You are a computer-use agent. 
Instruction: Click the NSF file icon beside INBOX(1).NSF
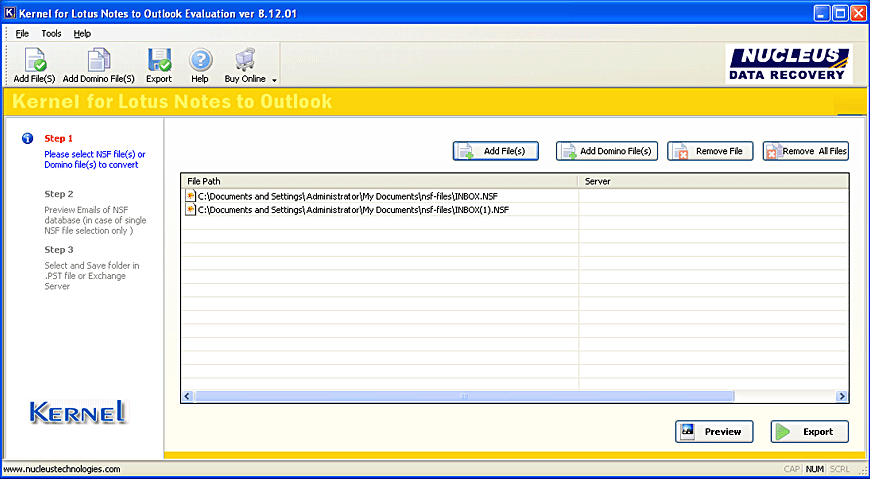(x=190, y=209)
